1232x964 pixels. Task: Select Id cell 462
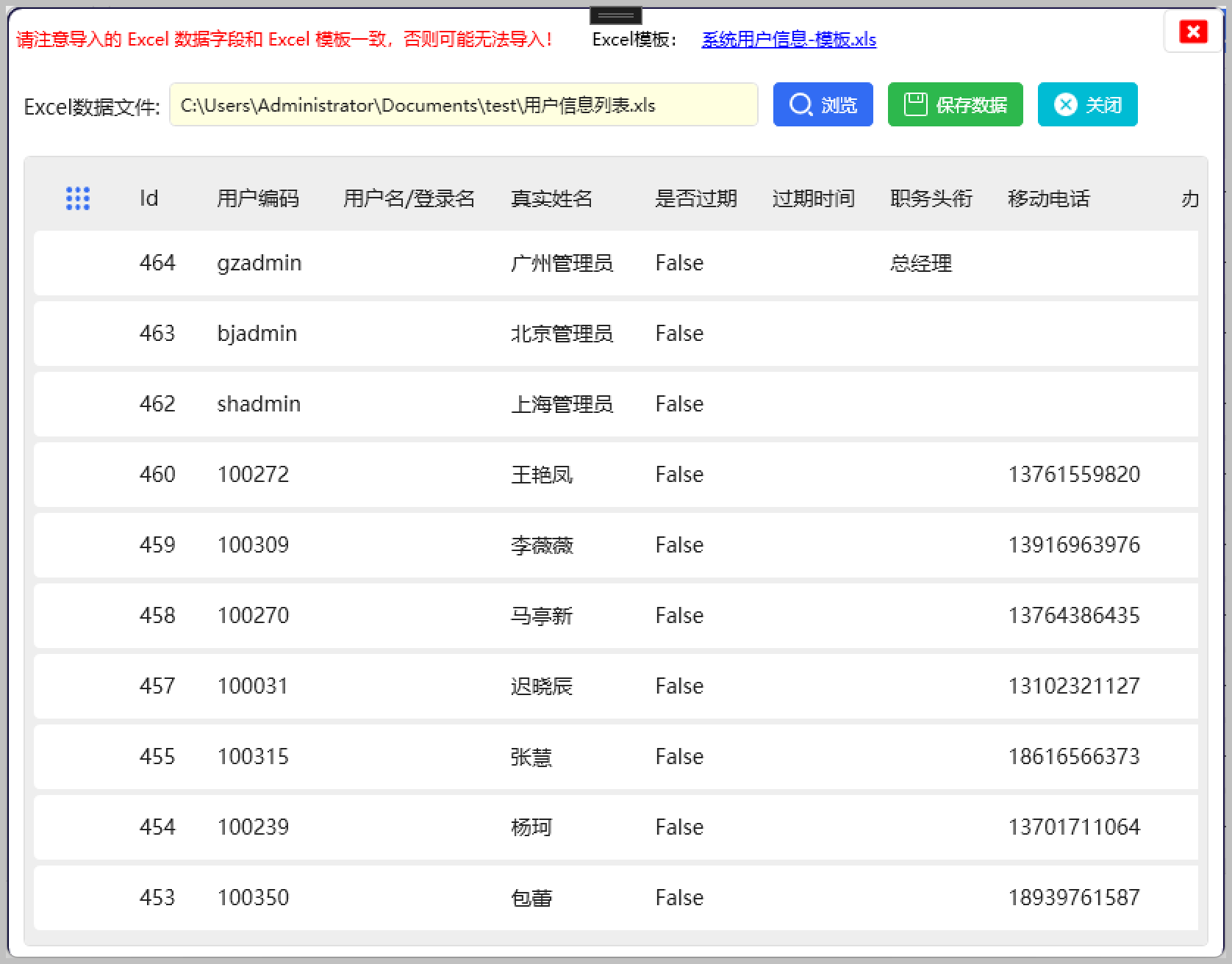click(x=157, y=404)
